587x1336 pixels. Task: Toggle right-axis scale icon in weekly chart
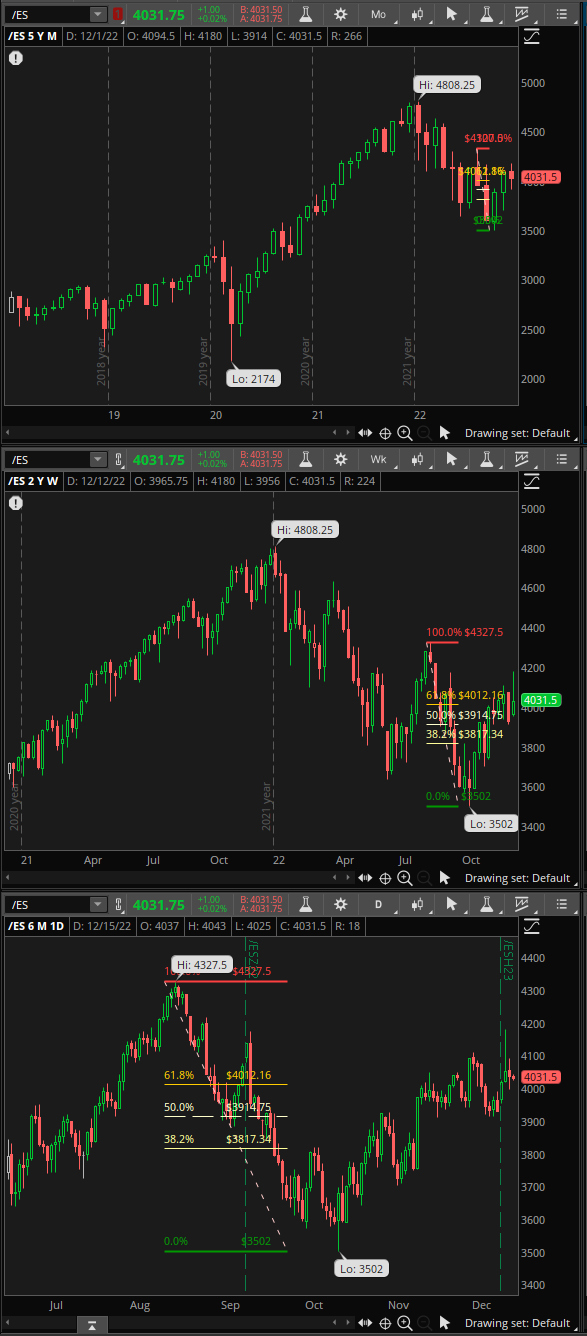click(531, 481)
